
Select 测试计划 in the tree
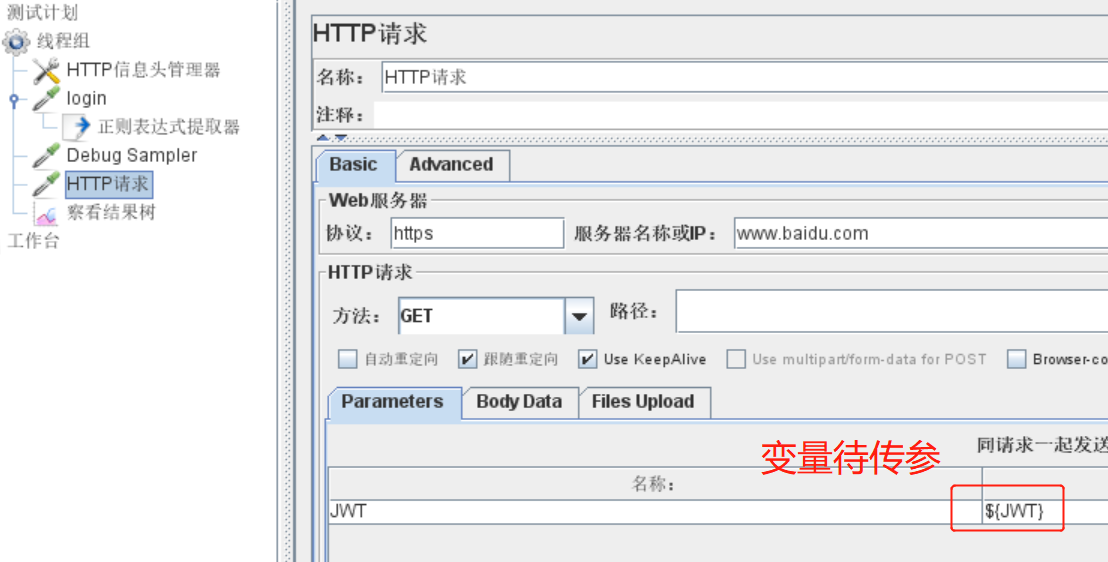click(42, 13)
